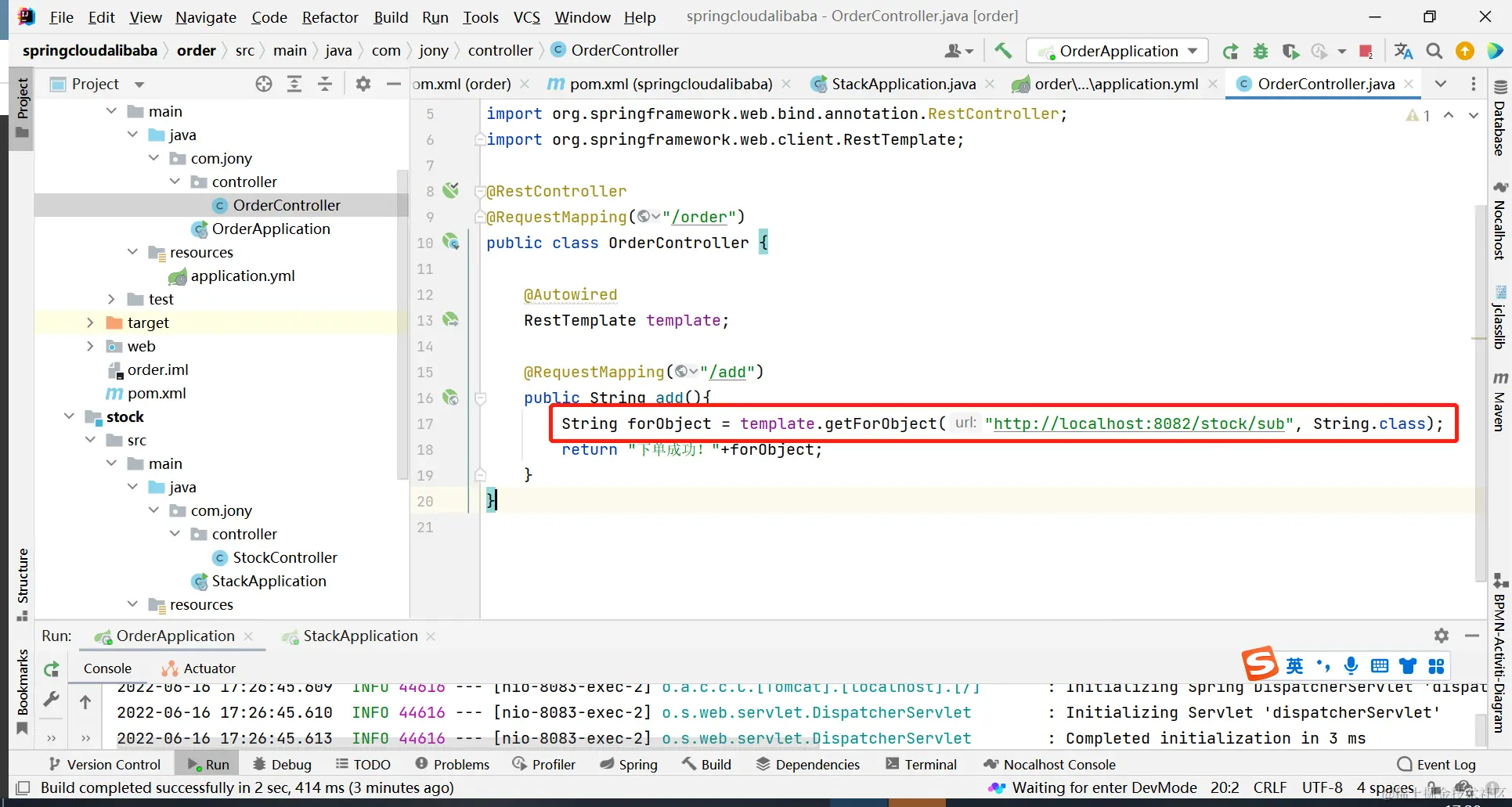The width and height of the screenshot is (1512, 807).
Task: Open Project panel settings gear
Action: [363, 84]
